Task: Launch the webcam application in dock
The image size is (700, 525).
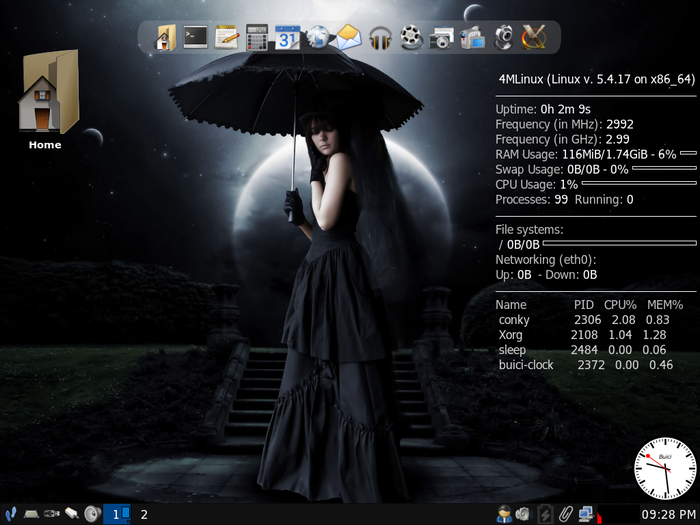Action: 503,37
